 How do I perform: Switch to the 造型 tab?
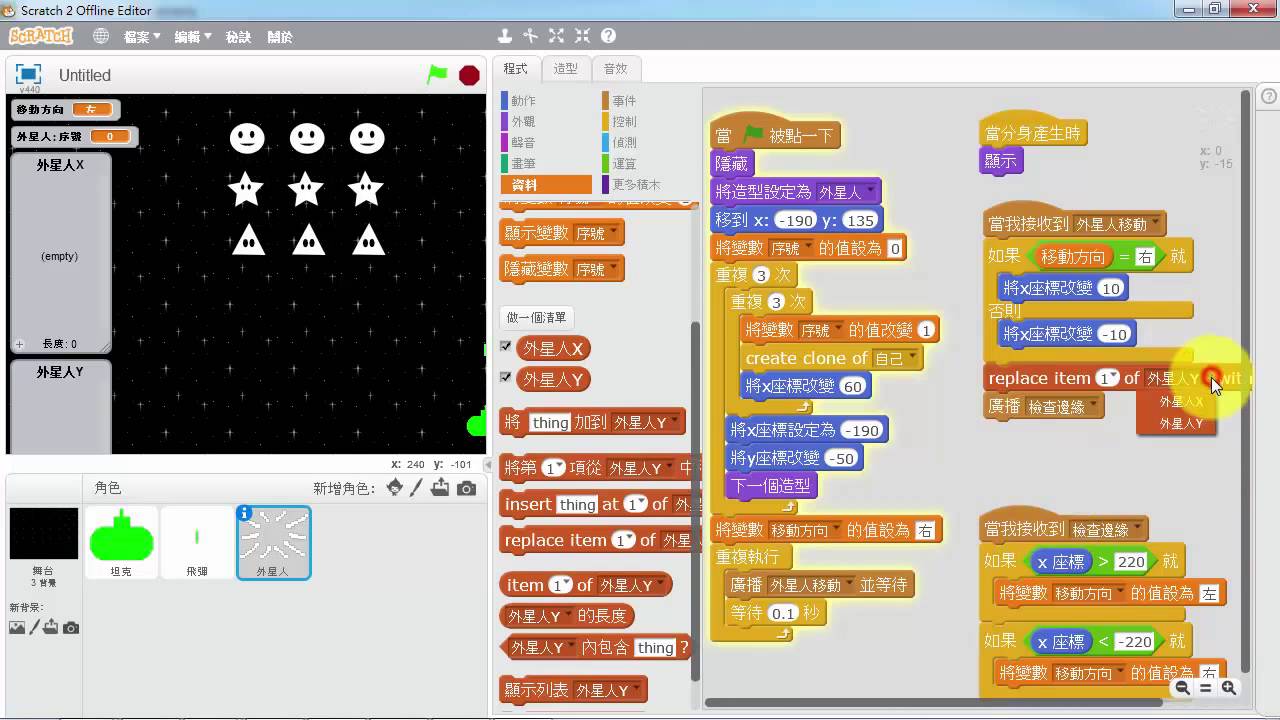tap(566, 68)
